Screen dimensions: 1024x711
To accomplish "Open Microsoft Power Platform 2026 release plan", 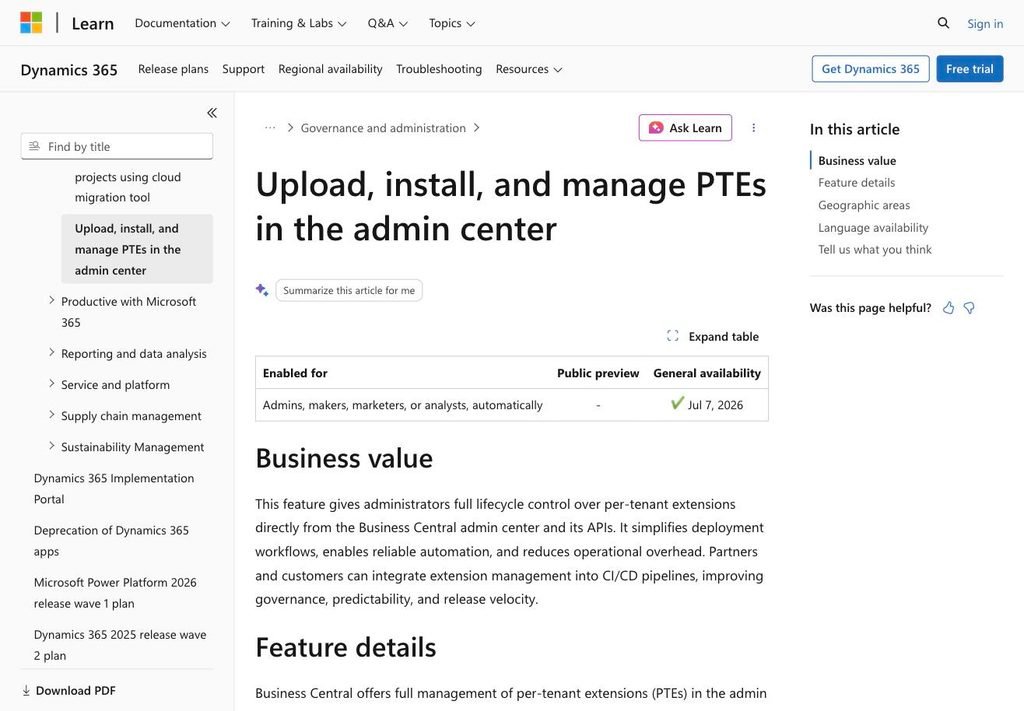I will pyautogui.click(x=115, y=593).
